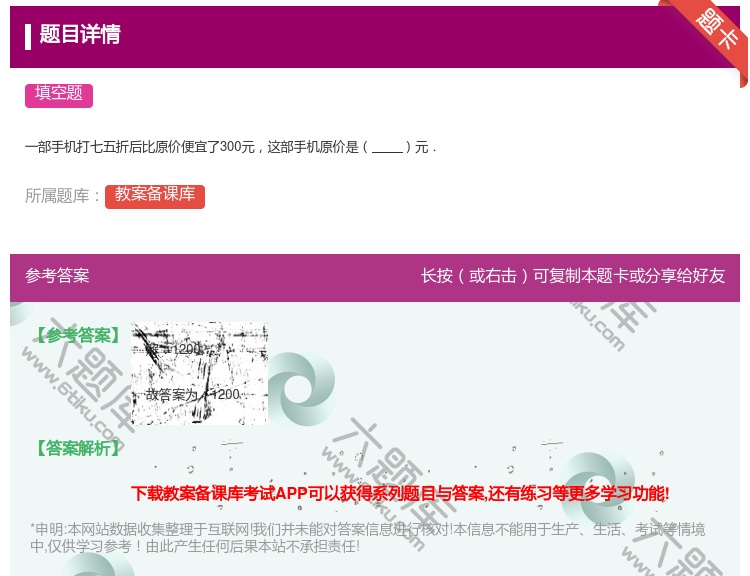Click the 长按（或右击）可复制本题卡 hint text
The width and height of the screenshot is (750, 576).
pos(573,276)
